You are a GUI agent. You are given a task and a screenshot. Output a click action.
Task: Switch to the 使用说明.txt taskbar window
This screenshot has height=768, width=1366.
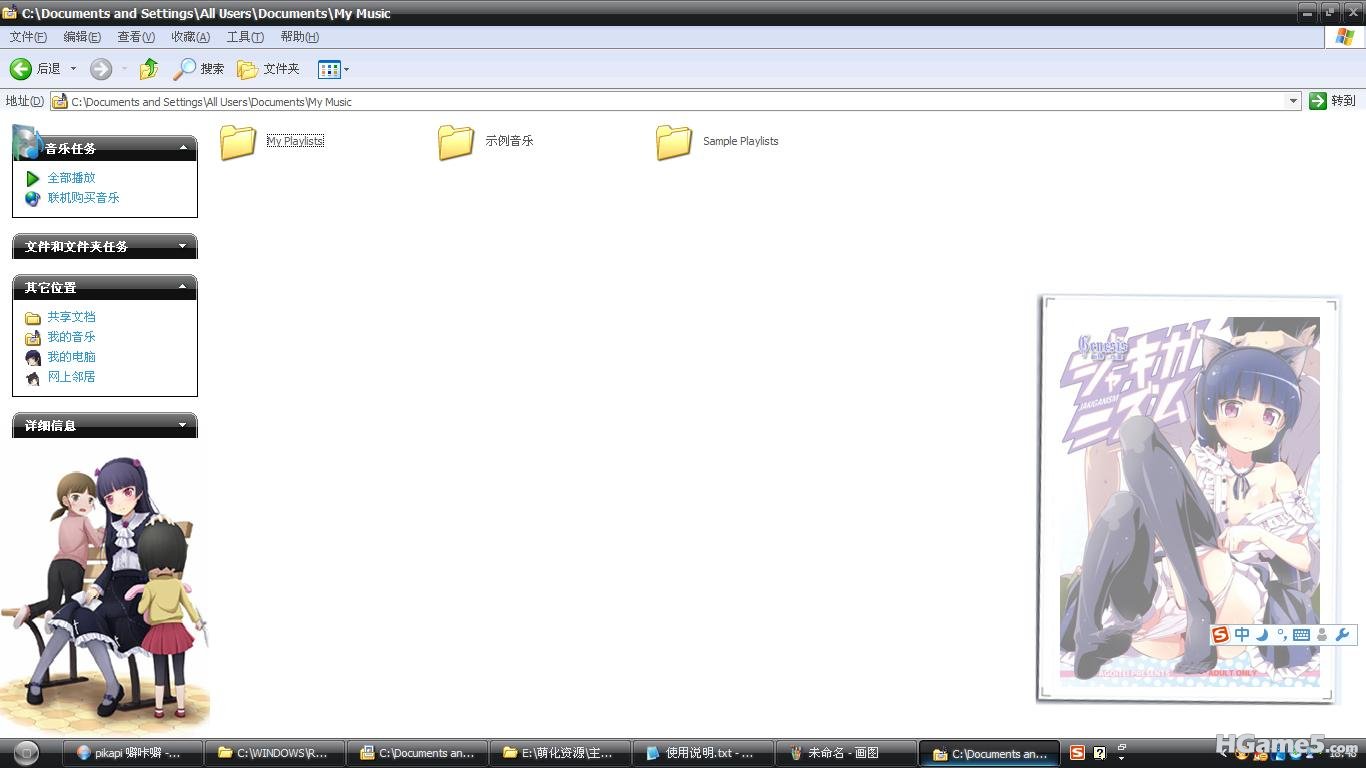coord(703,753)
